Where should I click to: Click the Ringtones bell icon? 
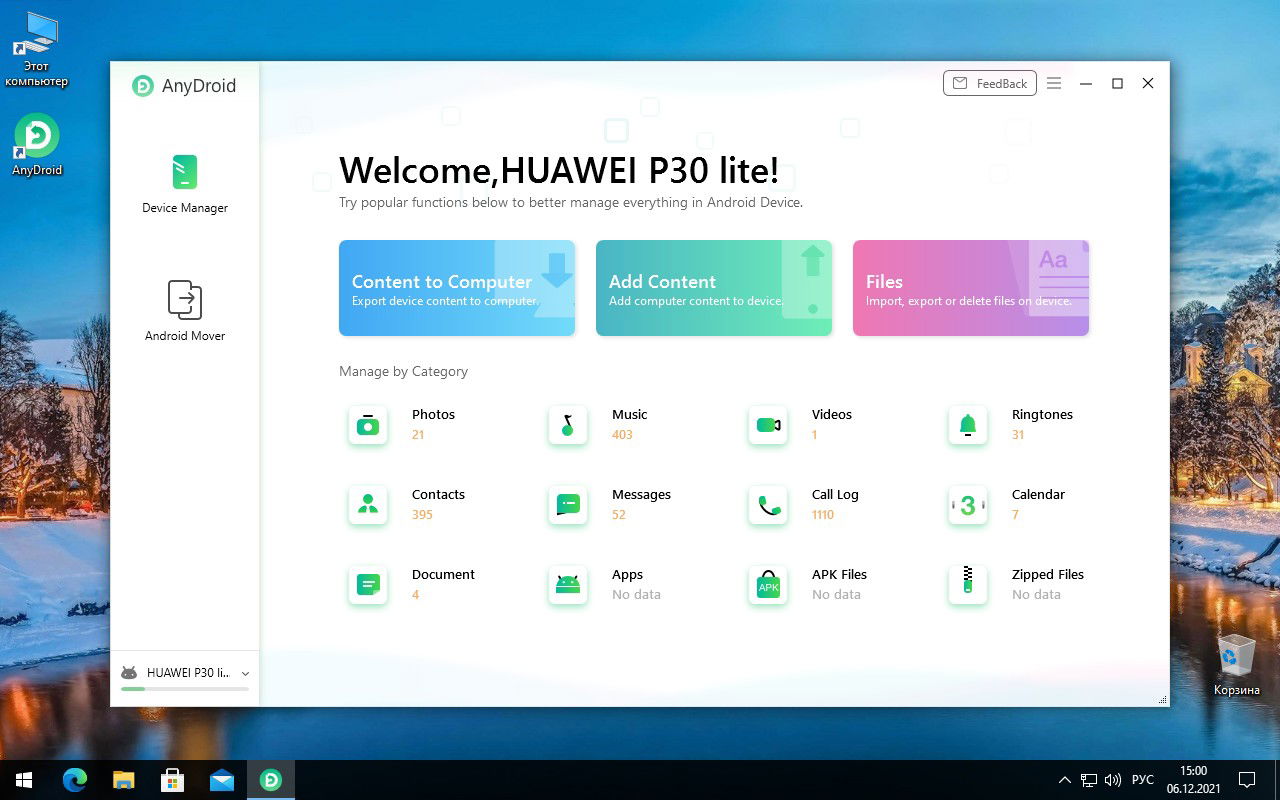click(968, 425)
